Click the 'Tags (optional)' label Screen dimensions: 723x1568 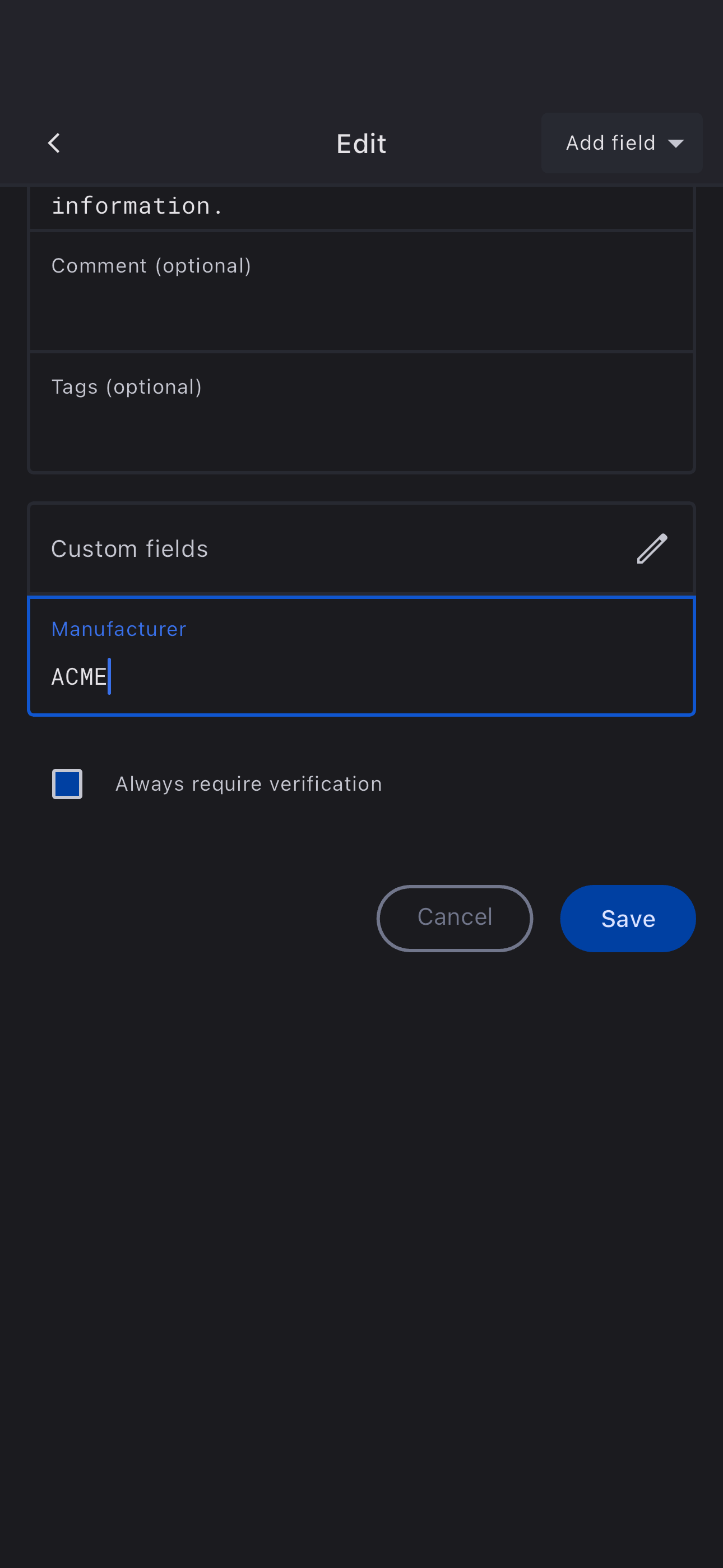127,387
